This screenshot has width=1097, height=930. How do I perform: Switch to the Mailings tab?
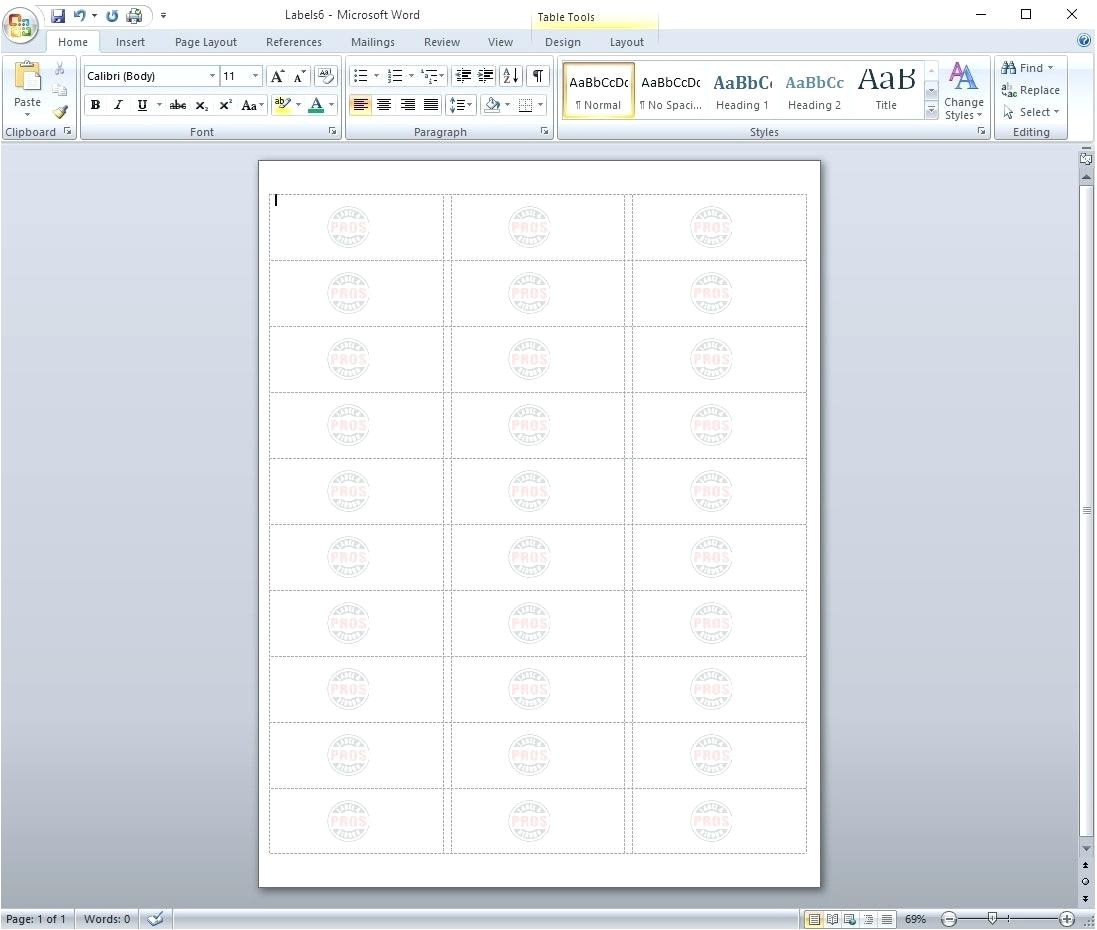372,42
